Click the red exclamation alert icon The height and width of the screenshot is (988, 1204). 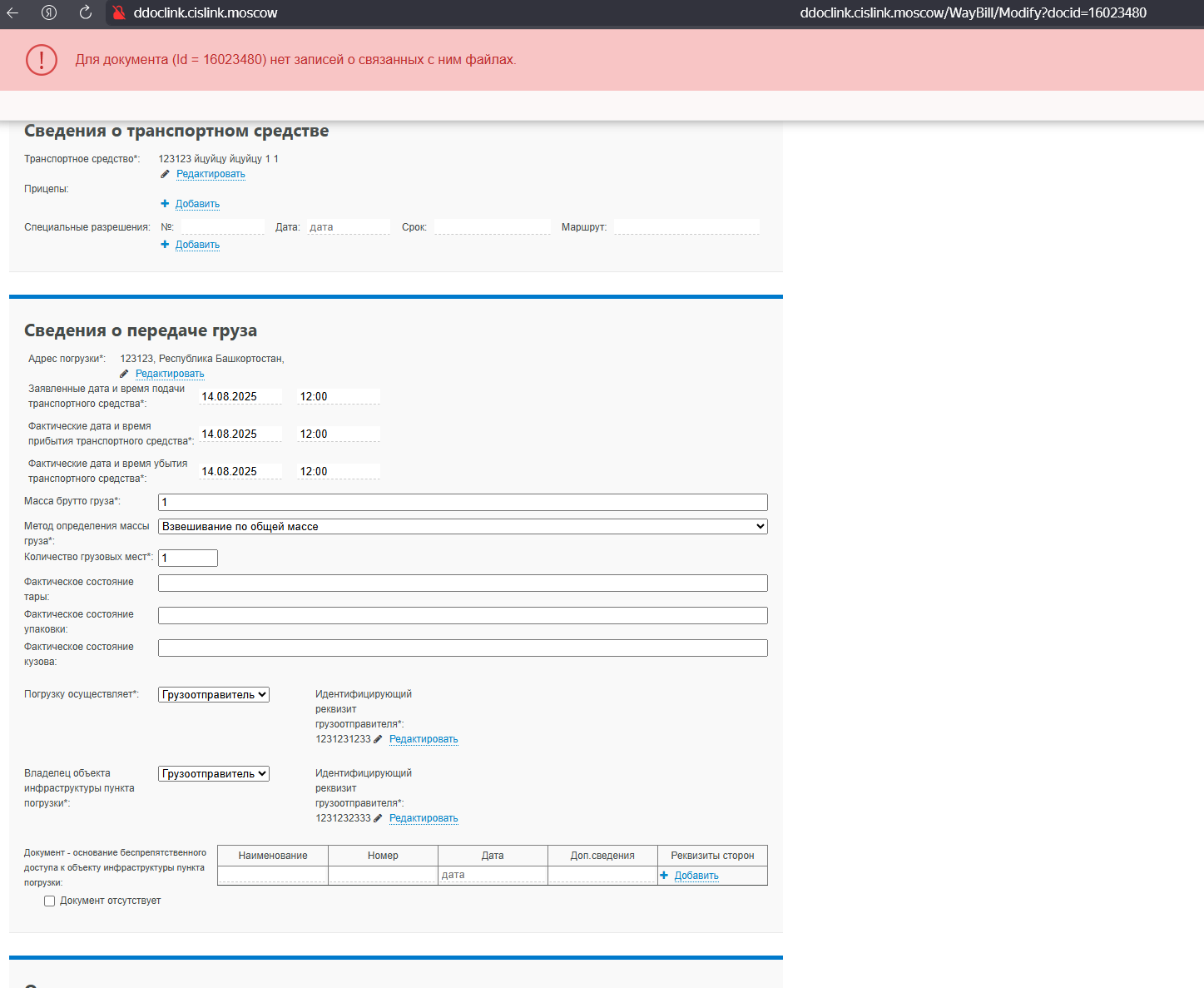point(42,60)
